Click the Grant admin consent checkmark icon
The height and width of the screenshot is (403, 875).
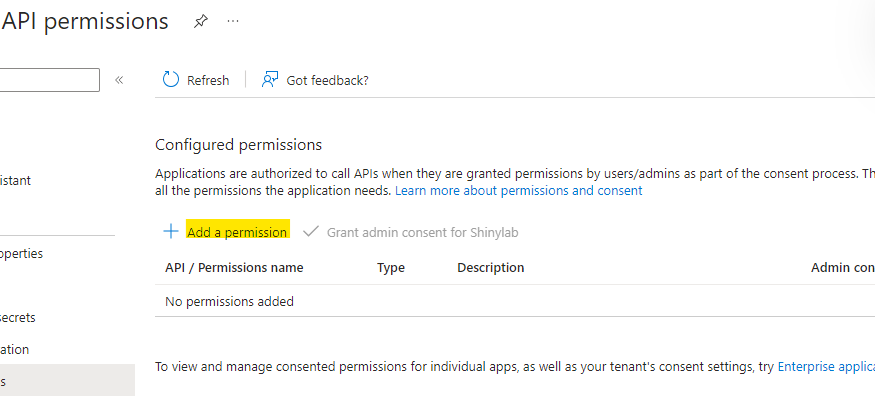310,232
